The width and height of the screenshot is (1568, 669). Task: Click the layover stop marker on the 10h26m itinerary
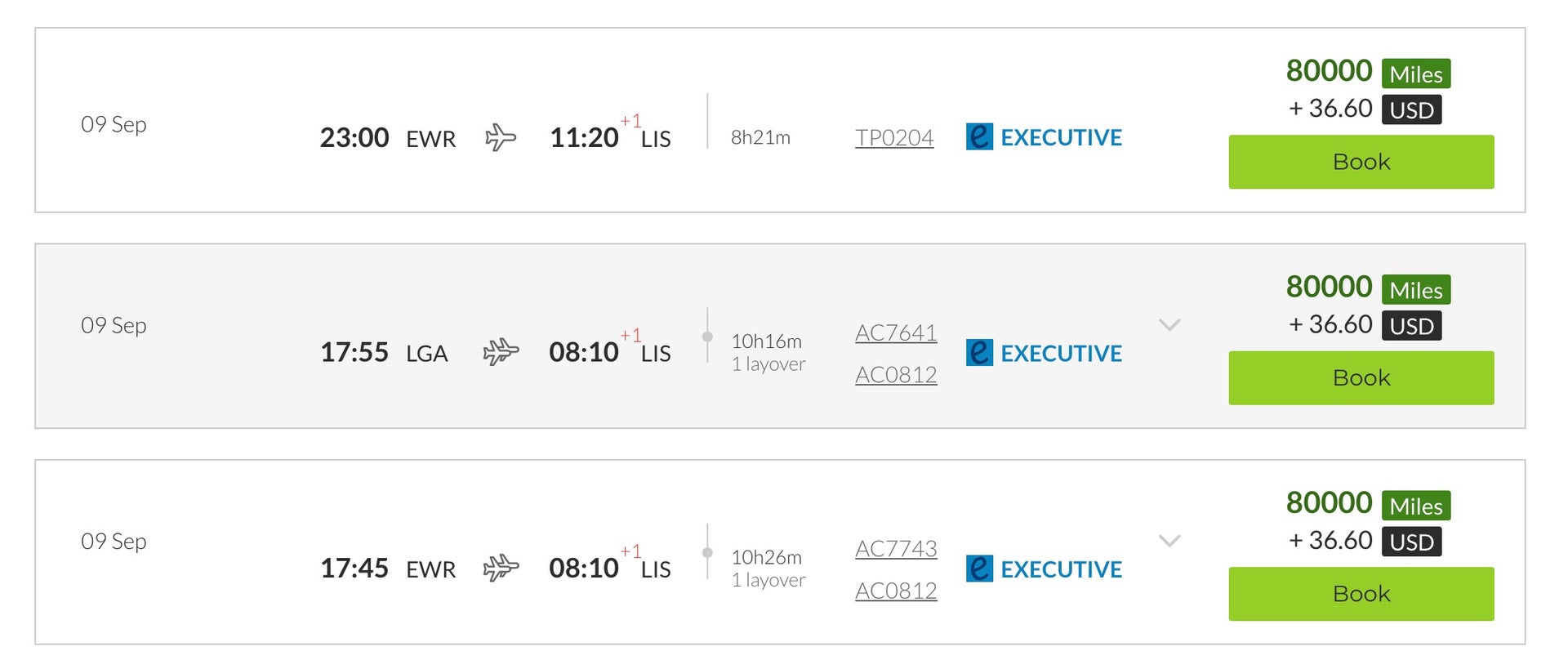point(707,551)
